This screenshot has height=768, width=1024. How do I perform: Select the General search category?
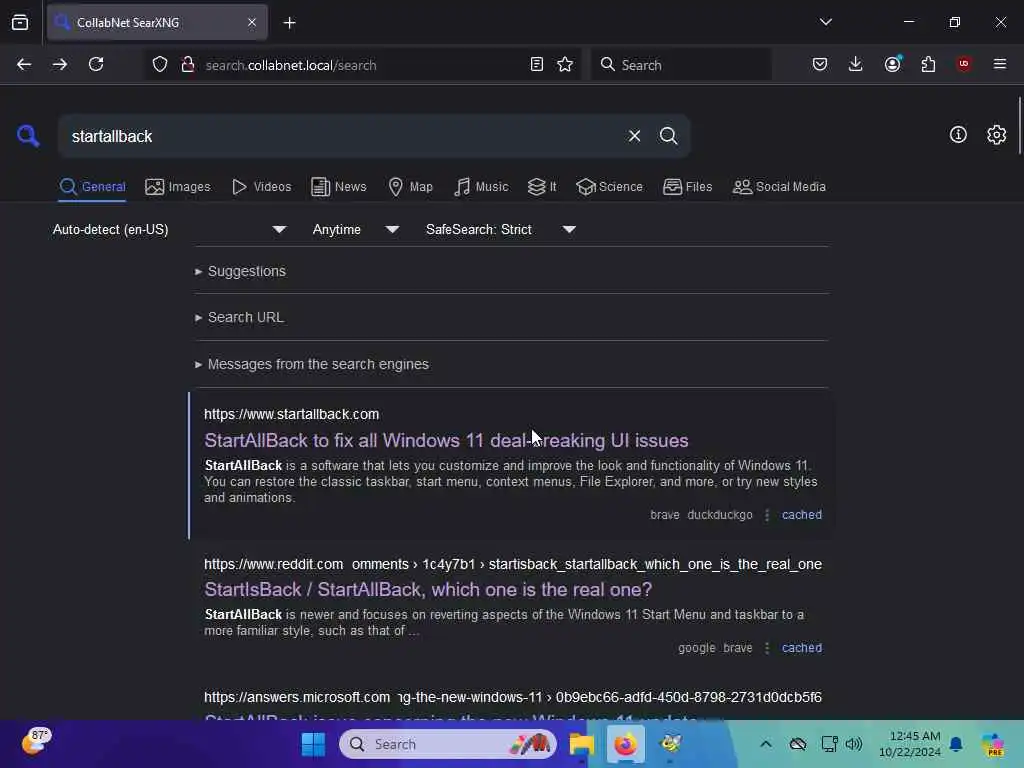(92, 187)
